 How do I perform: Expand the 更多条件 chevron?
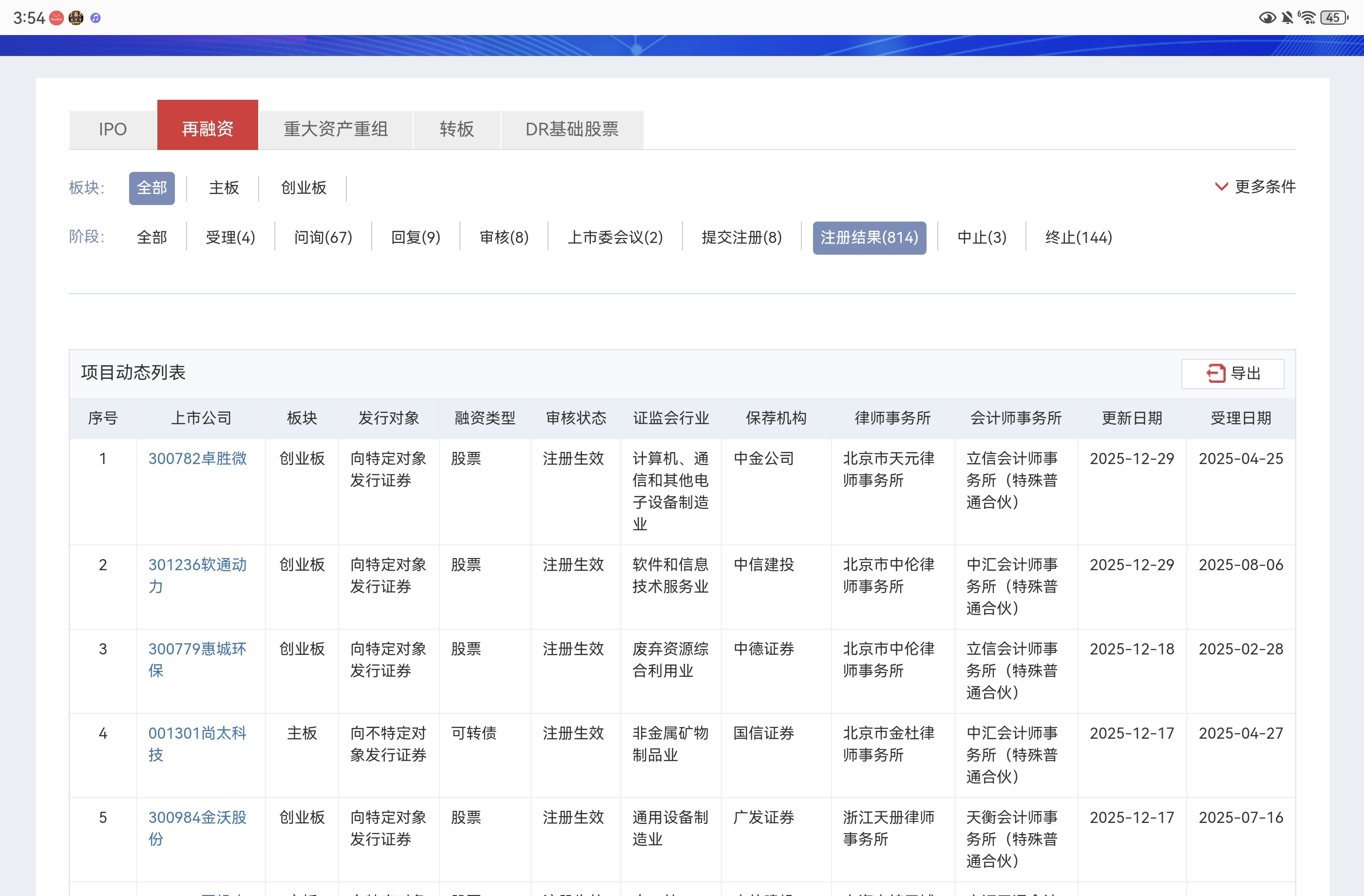1221,187
